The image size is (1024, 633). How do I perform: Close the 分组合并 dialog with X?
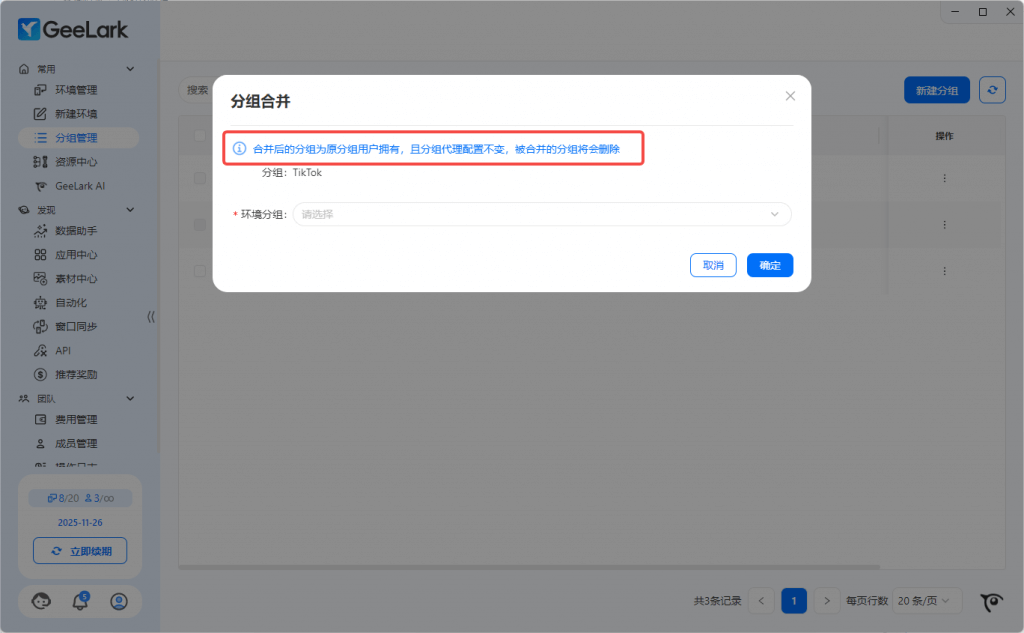coord(790,96)
